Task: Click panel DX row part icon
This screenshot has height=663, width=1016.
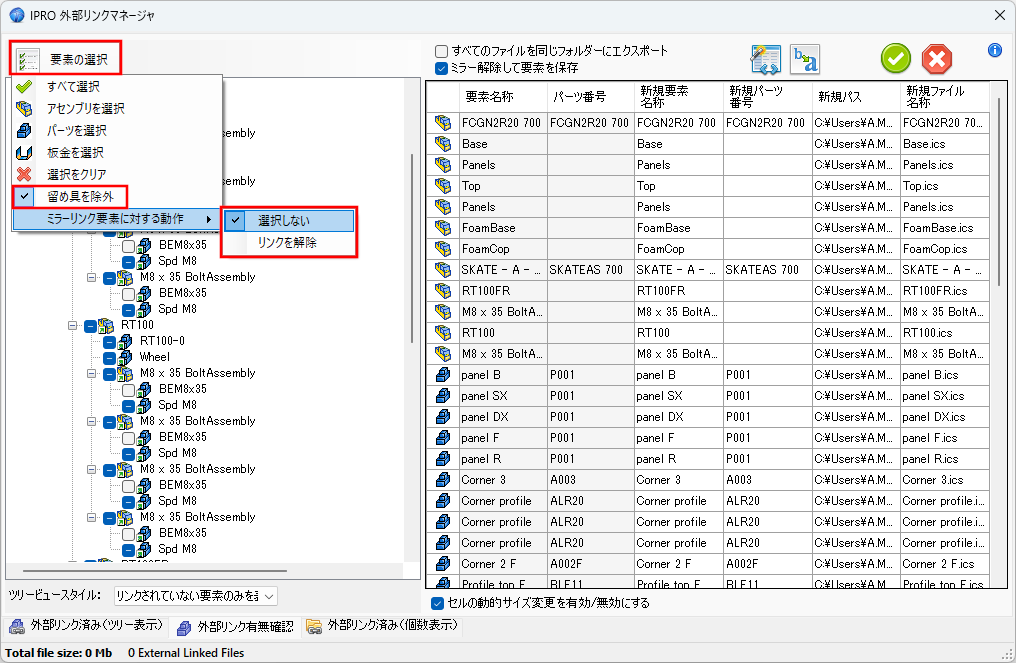Action: 443,417
